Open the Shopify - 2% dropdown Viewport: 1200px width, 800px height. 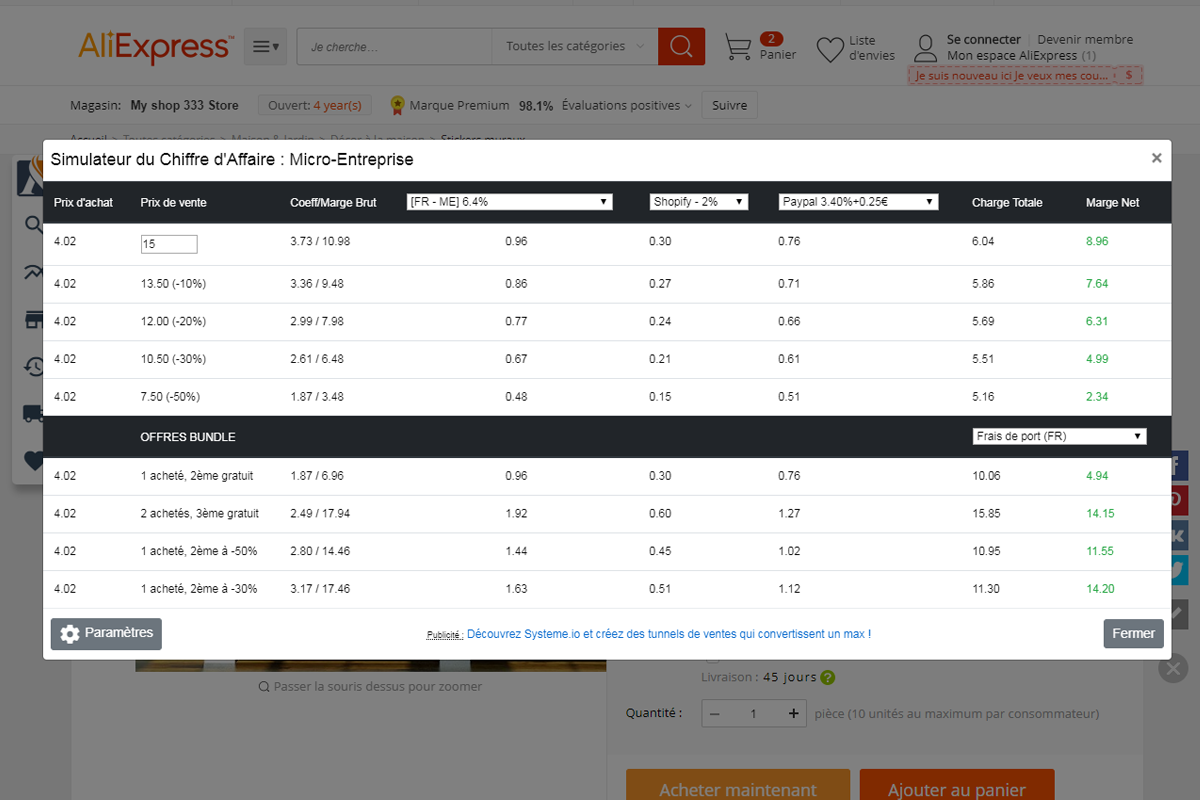(699, 202)
